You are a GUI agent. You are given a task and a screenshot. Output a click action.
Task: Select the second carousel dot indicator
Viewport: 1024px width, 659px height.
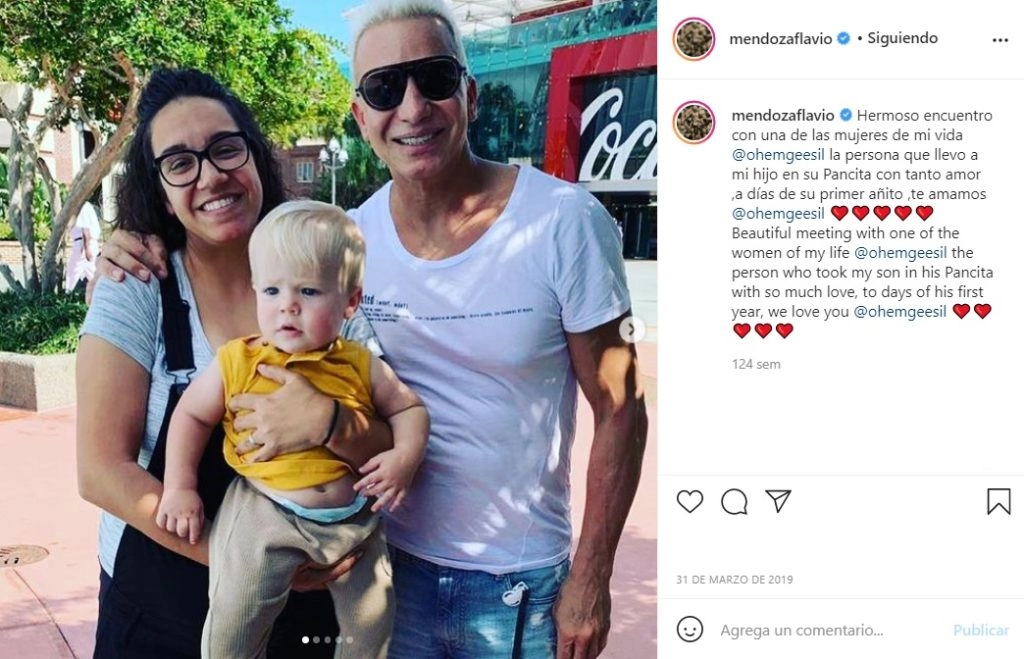click(317, 640)
